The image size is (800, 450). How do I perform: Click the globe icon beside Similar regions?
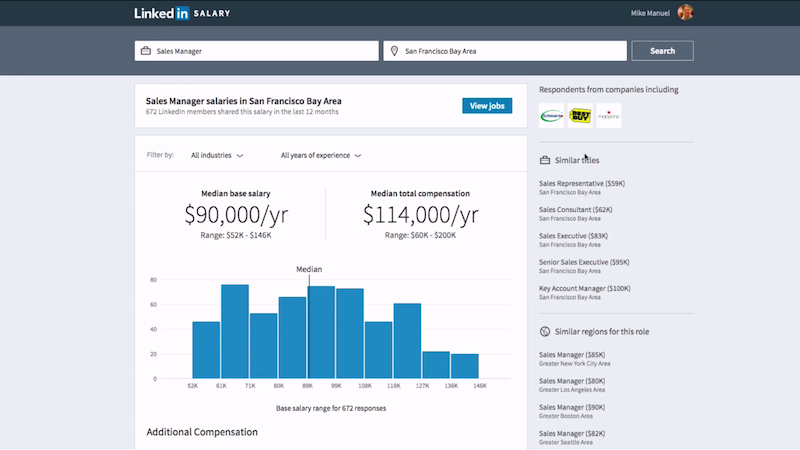(545, 332)
